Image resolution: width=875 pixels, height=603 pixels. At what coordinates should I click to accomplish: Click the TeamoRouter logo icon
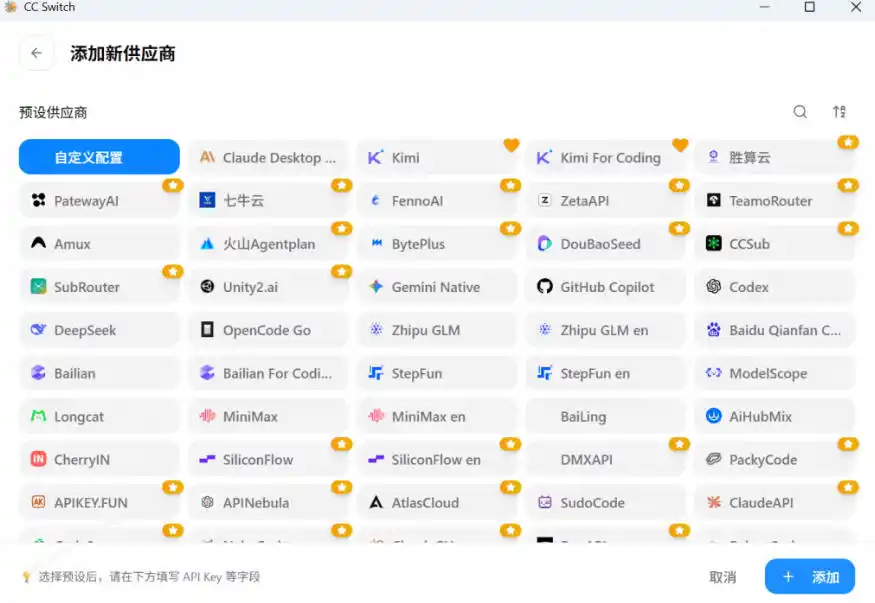click(x=713, y=200)
